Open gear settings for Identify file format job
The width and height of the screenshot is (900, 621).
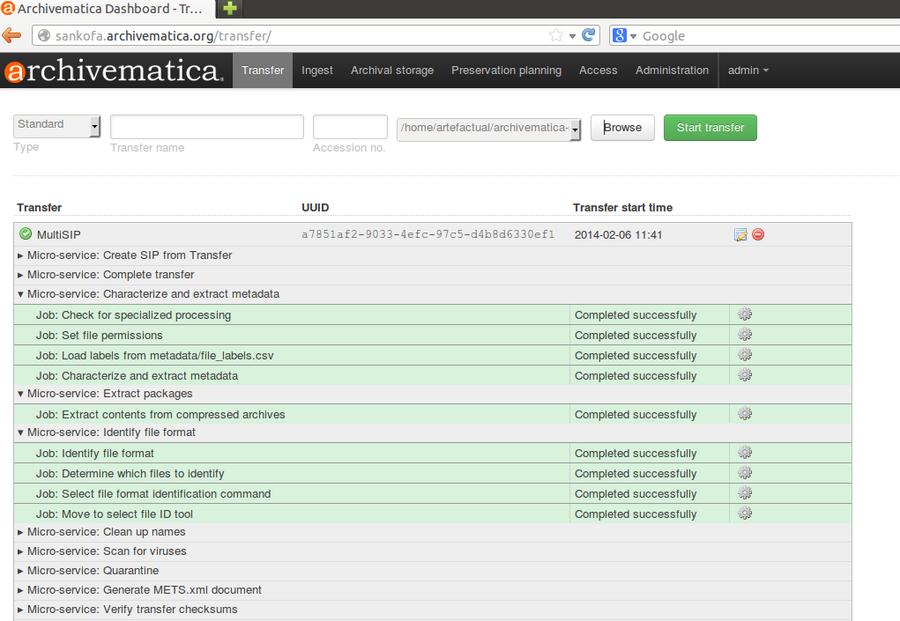(744, 453)
